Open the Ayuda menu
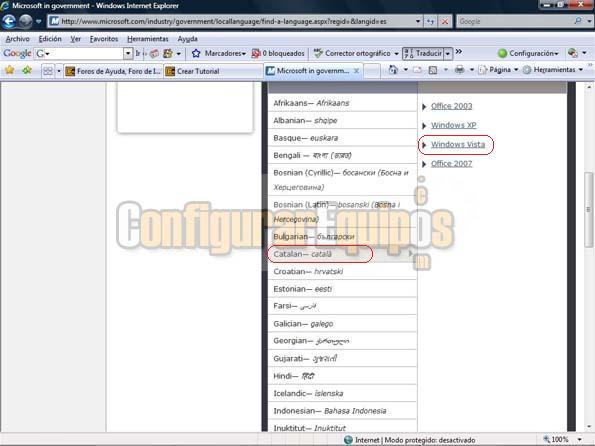Viewport: 595px width, 446px height. (x=187, y=39)
